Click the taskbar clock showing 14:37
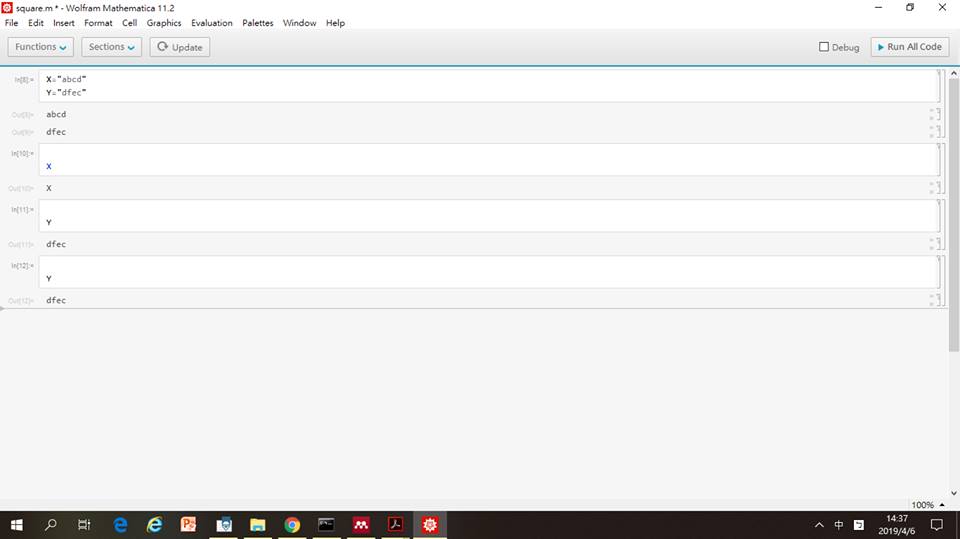The image size is (960, 539). 897,525
